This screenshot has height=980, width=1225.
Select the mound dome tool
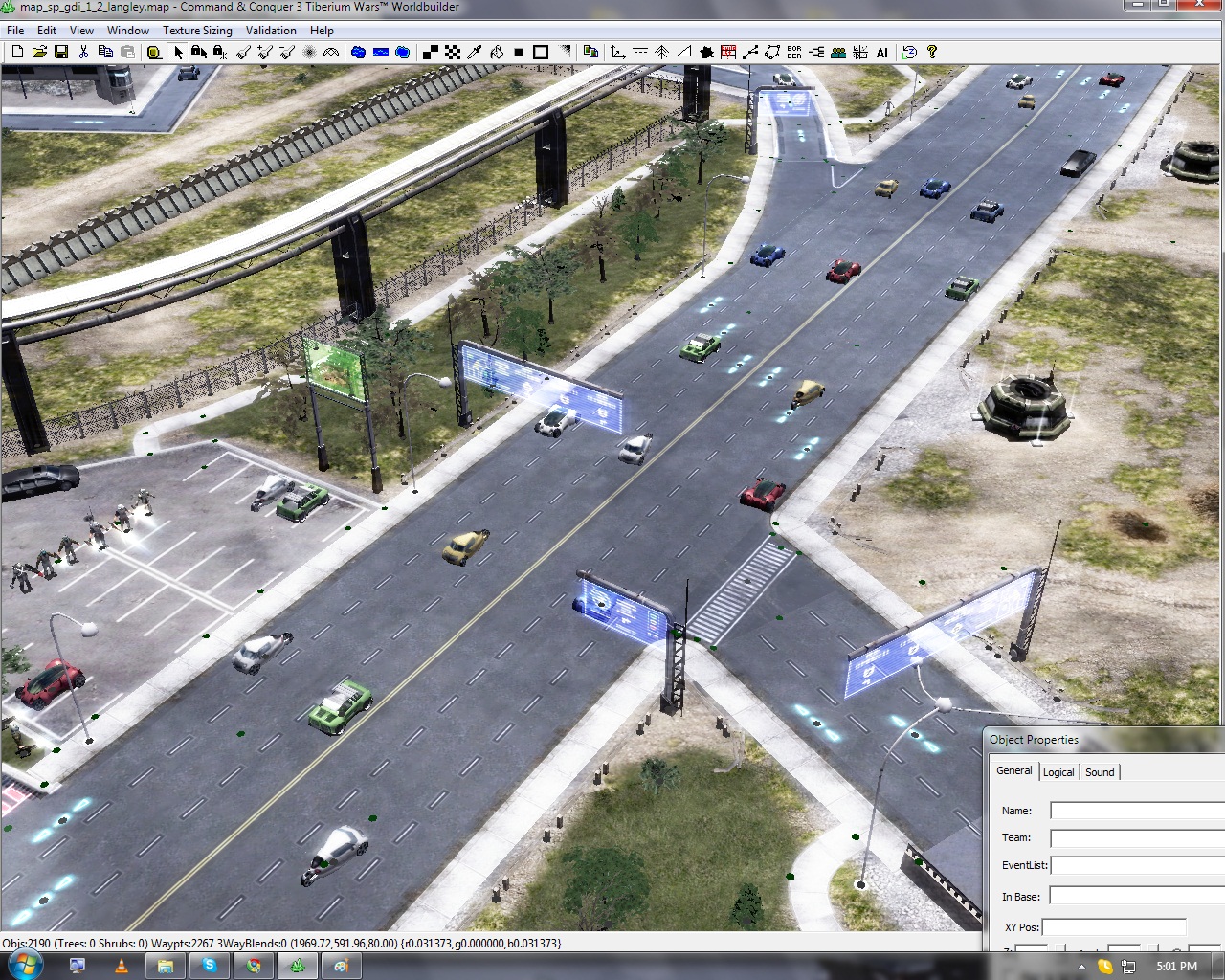(331, 52)
